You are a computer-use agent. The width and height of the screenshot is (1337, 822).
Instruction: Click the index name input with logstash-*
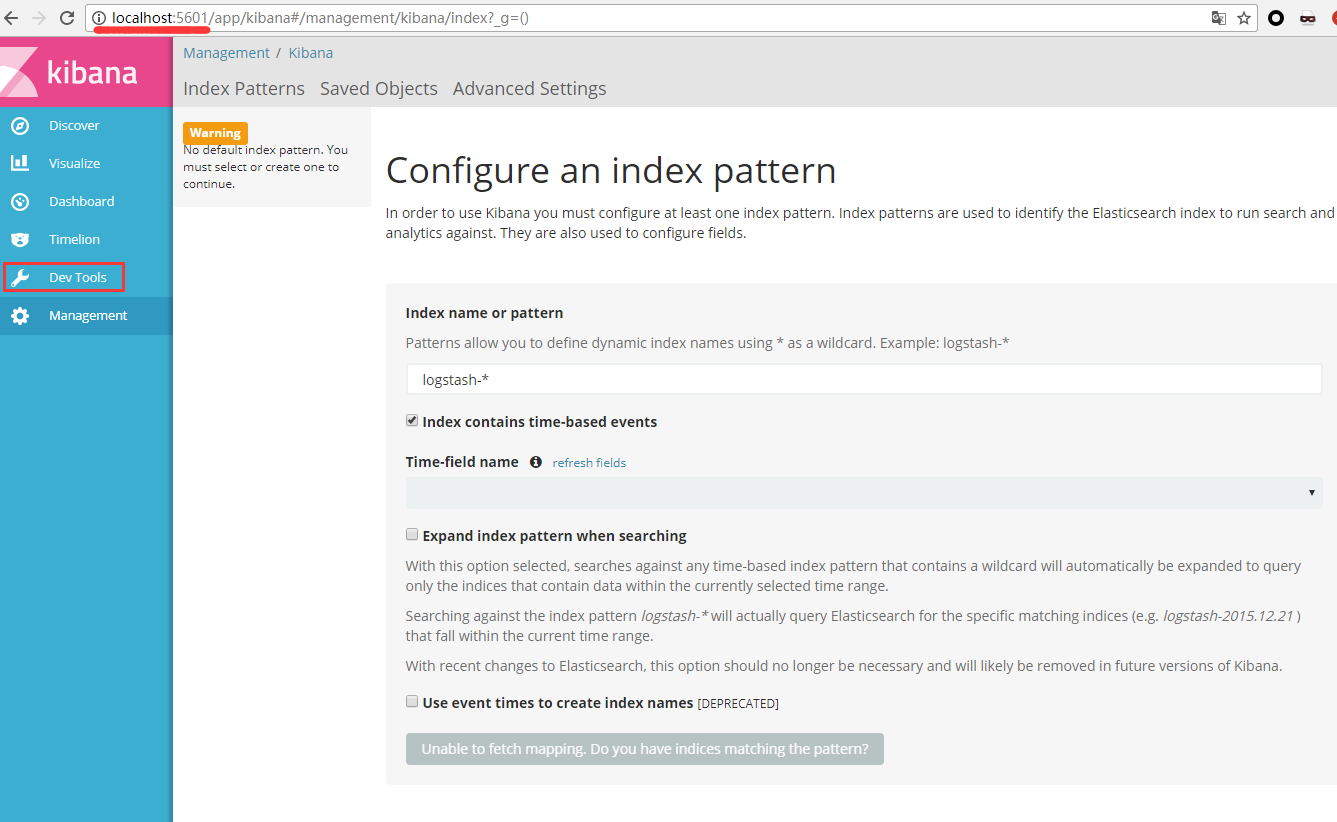[x=864, y=380]
